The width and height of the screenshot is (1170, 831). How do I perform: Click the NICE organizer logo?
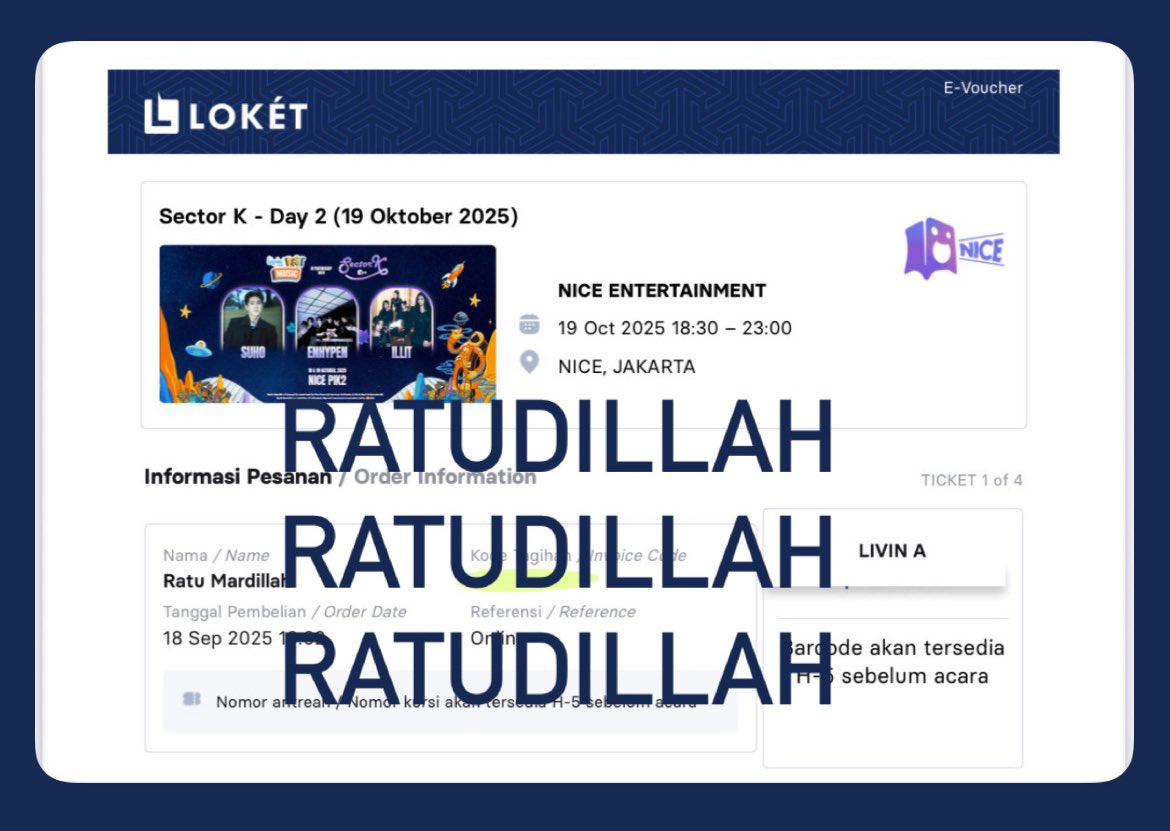pyautogui.click(x=954, y=248)
